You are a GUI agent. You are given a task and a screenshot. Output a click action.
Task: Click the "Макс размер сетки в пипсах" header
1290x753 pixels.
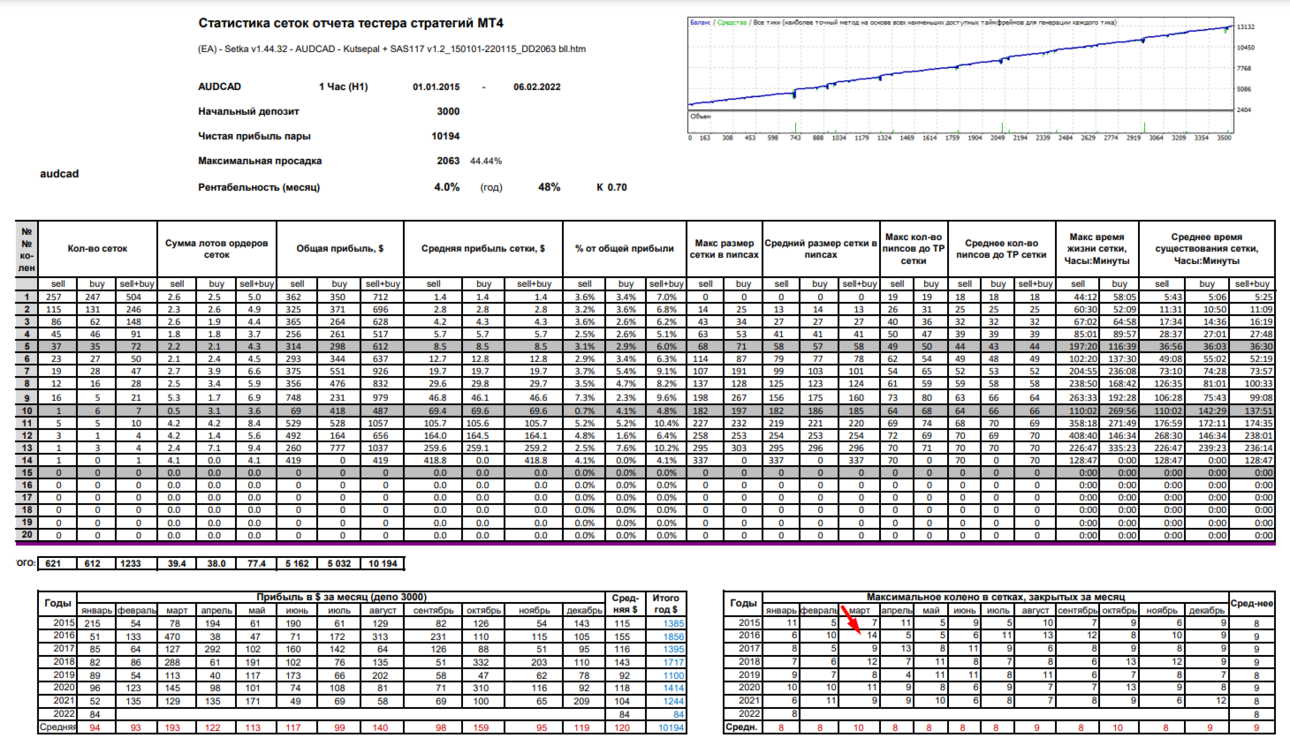click(x=725, y=248)
